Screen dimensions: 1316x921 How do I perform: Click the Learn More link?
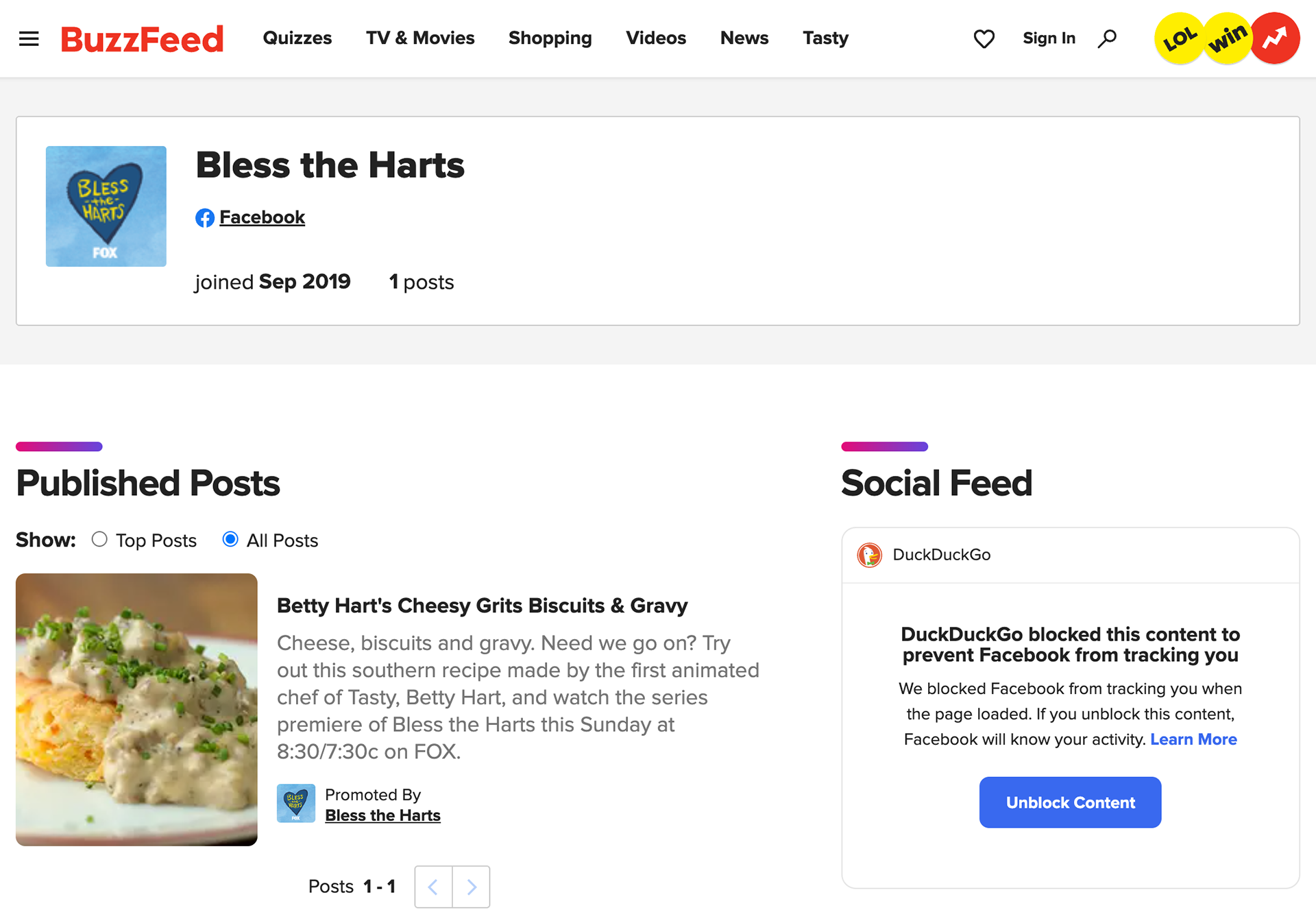(1193, 739)
